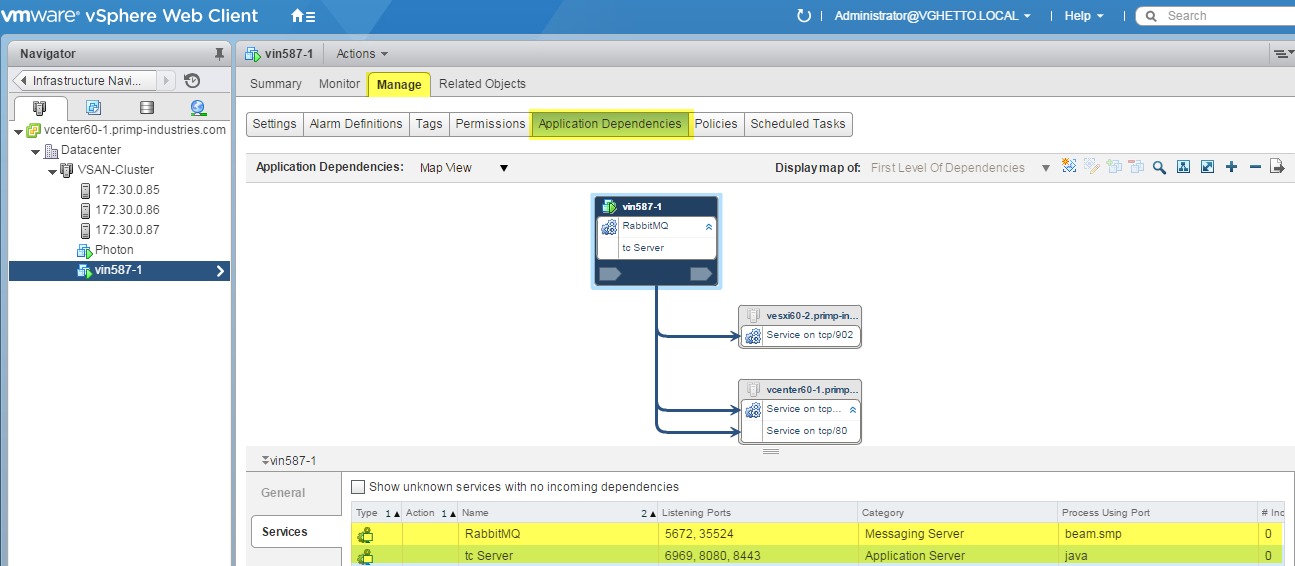Open the Storage inventory tab icon in Navigator

[x=147, y=108]
